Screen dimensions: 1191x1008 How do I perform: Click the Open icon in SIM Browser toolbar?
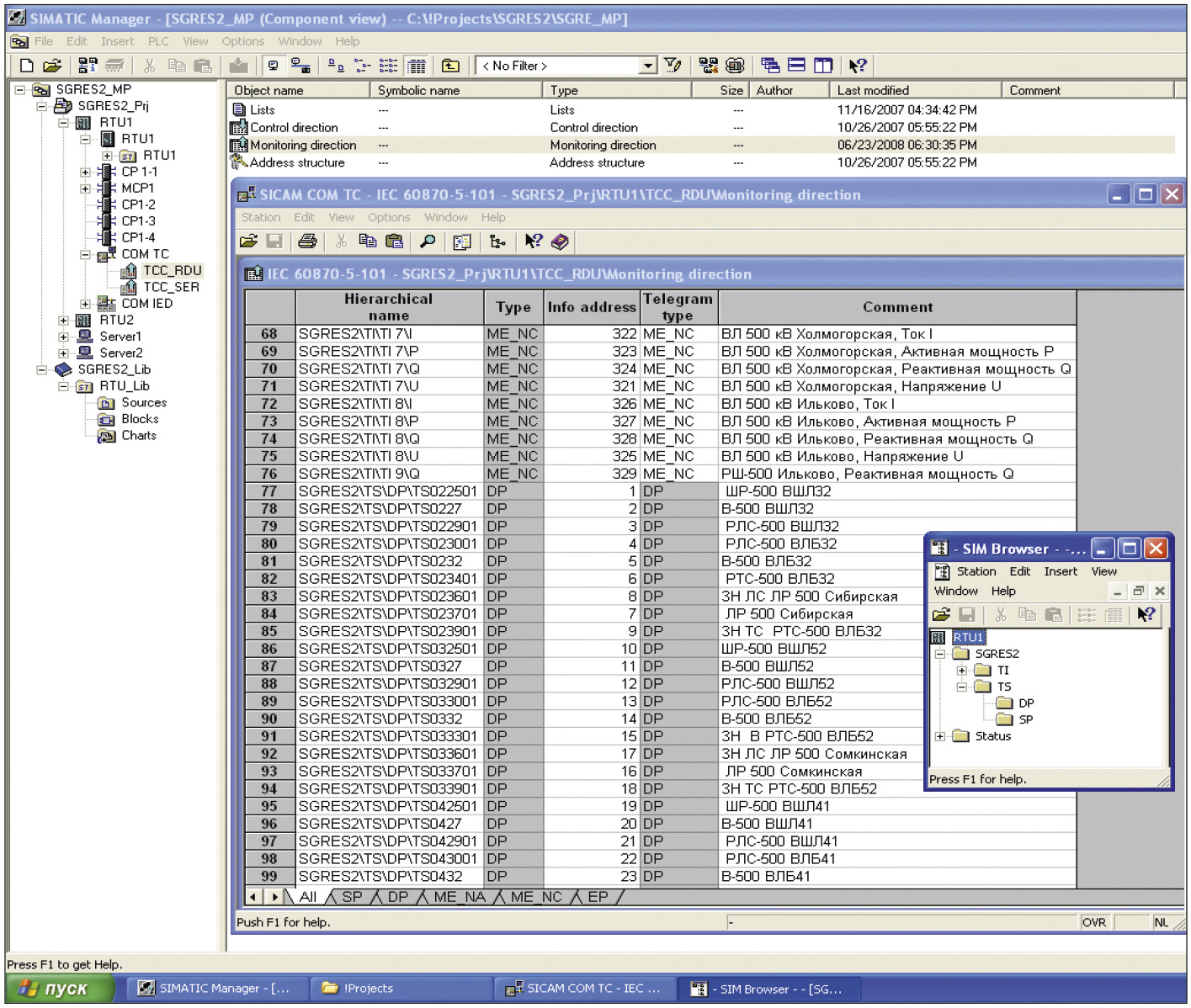tap(941, 615)
